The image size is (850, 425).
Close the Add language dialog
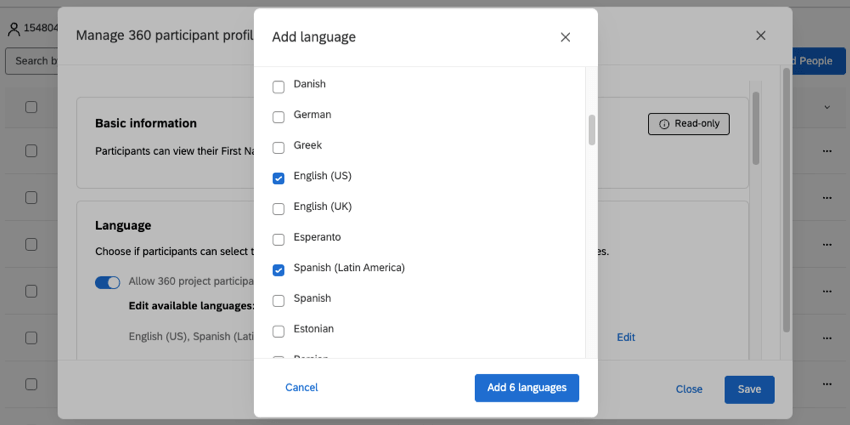click(x=565, y=37)
